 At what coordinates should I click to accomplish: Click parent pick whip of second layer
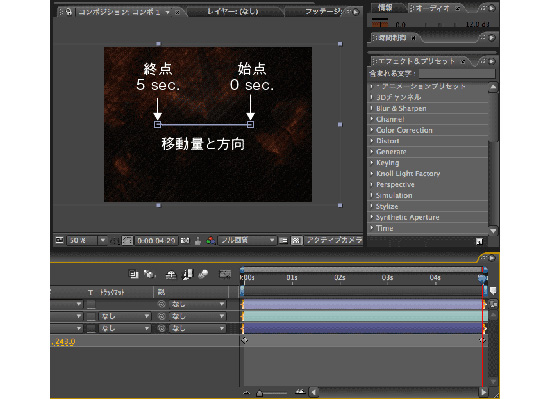point(161,317)
